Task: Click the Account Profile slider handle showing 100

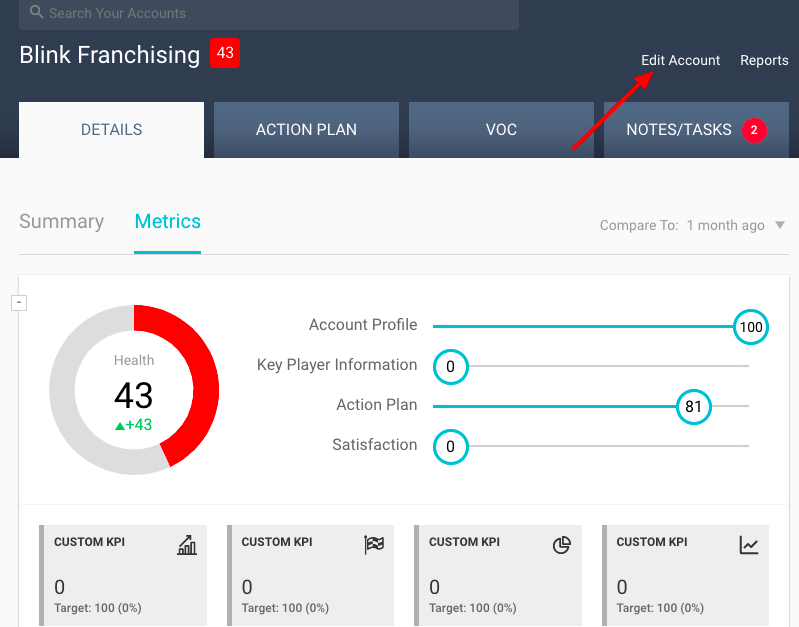Action: click(751, 327)
